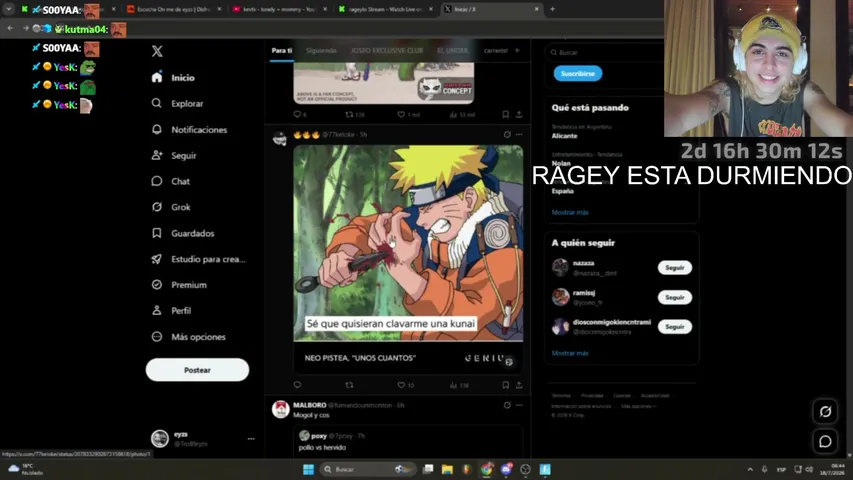Screen dimensions: 853x480
Task: Share the CONCEPT image post
Action: point(519,114)
